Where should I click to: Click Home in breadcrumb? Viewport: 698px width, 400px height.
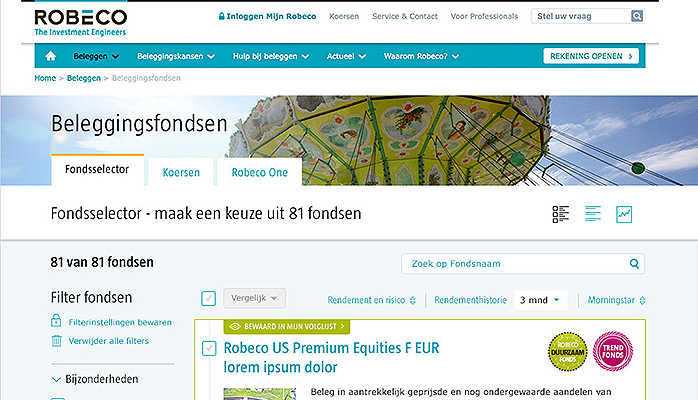point(45,78)
